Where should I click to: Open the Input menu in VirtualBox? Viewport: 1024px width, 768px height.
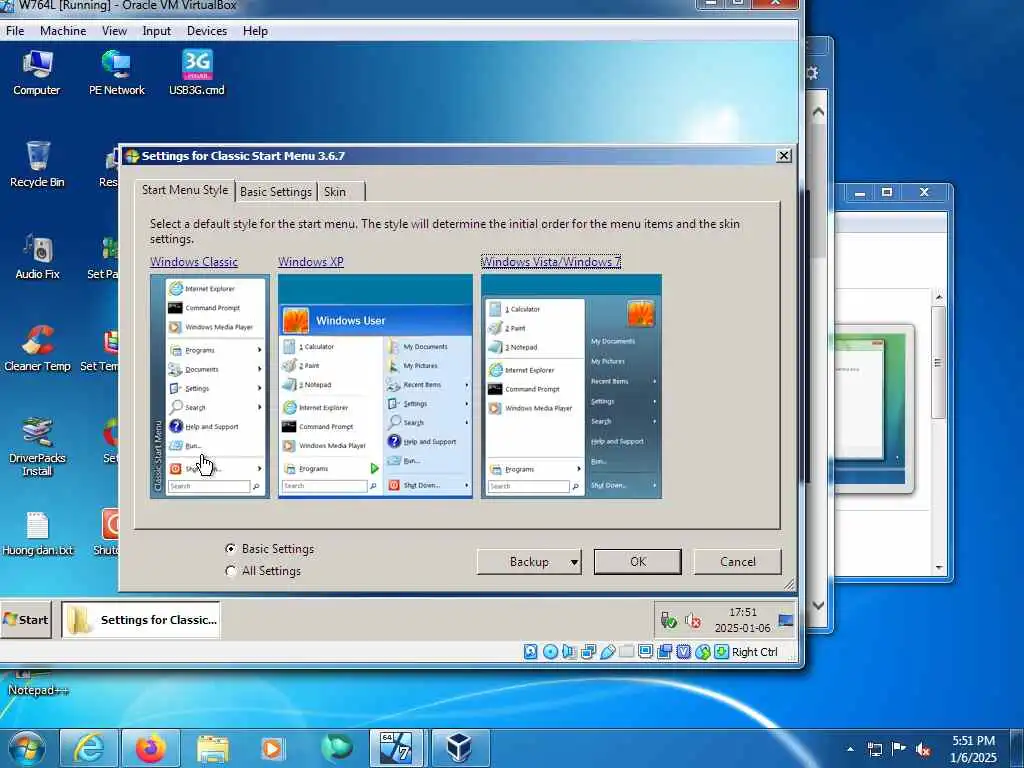pyautogui.click(x=157, y=31)
